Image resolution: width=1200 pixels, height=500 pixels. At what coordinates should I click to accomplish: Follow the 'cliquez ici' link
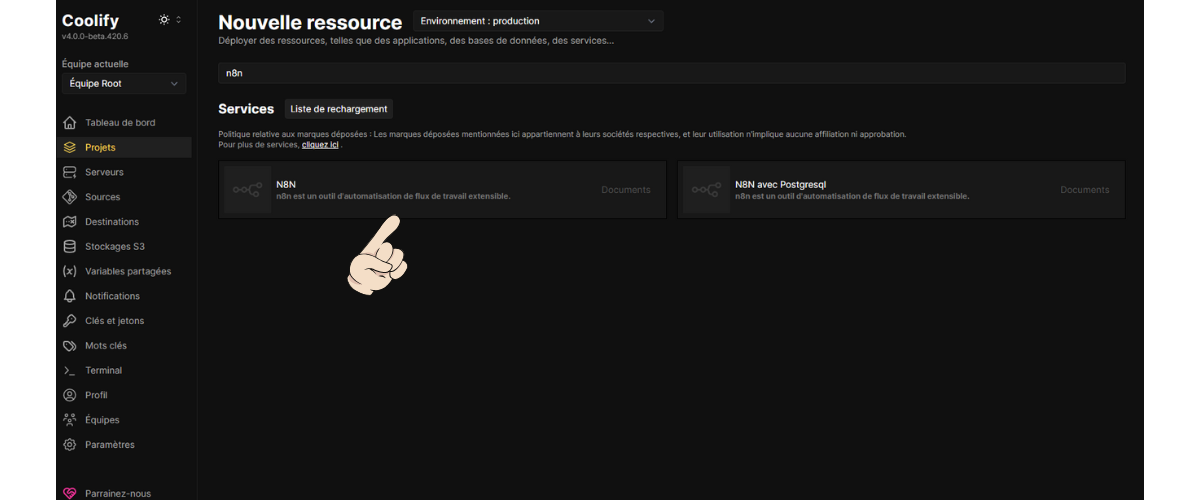(x=320, y=145)
